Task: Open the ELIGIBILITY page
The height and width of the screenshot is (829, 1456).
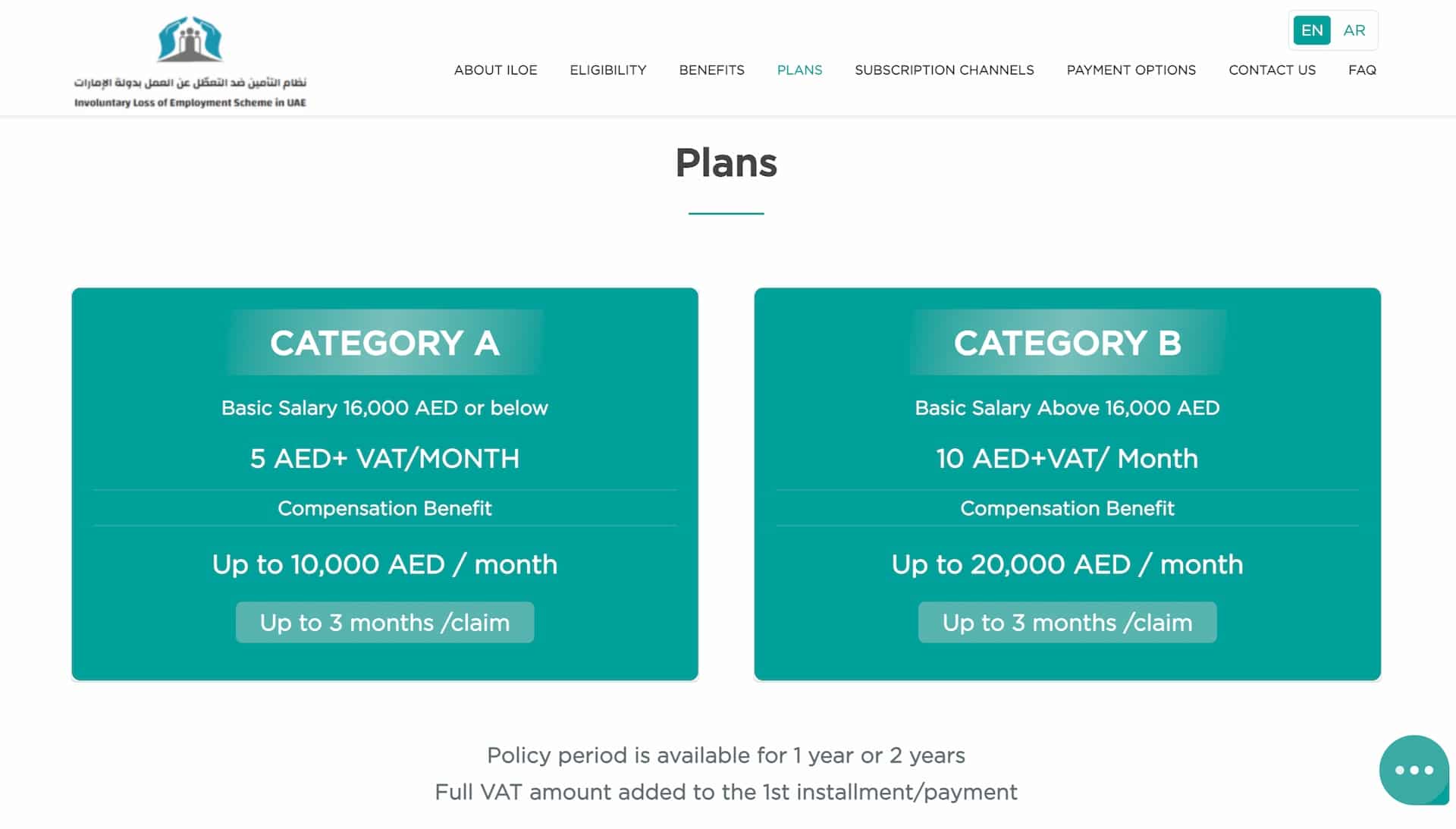Action: coord(607,70)
